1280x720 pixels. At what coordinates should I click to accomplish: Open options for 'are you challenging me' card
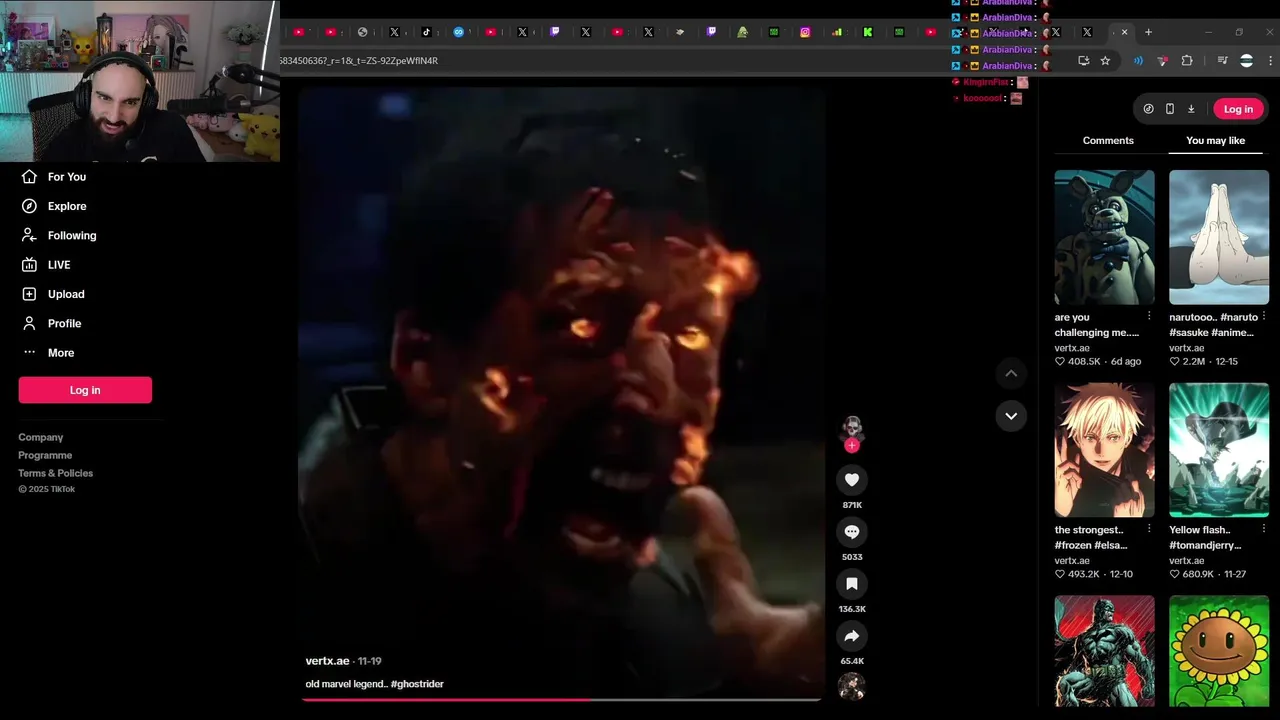pos(1149,316)
